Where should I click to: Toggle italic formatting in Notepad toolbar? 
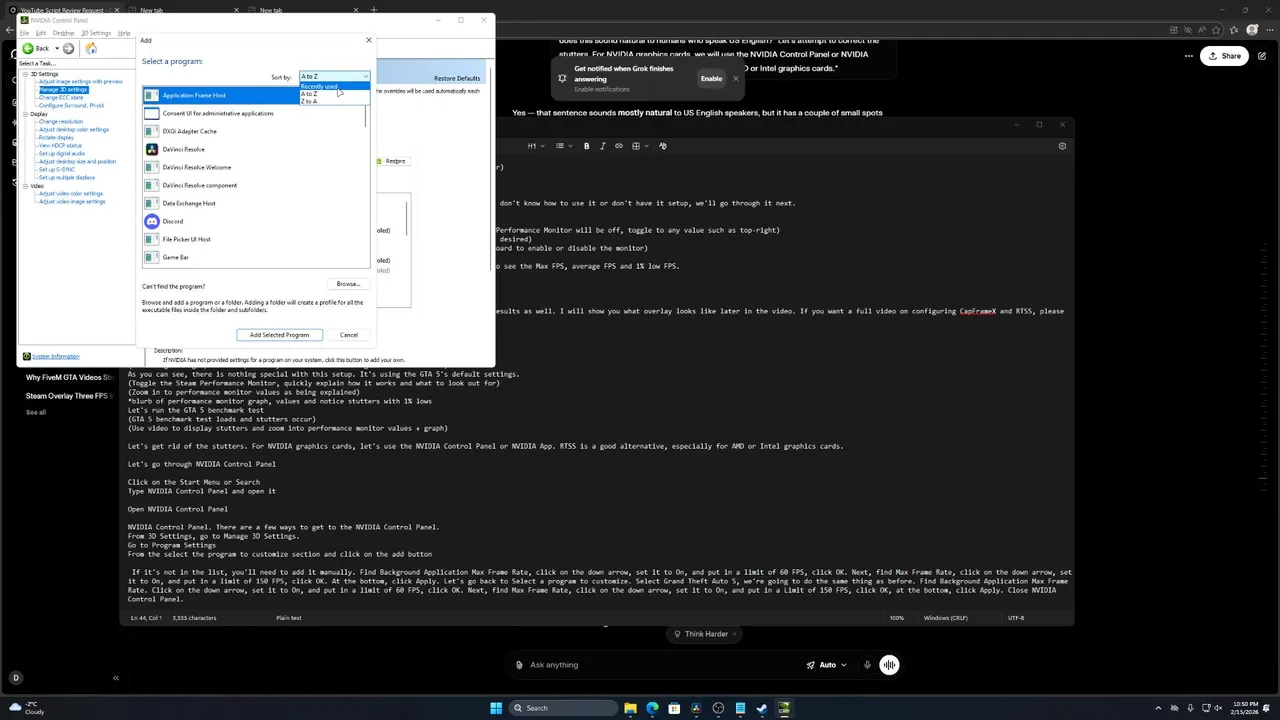coord(603,146)
